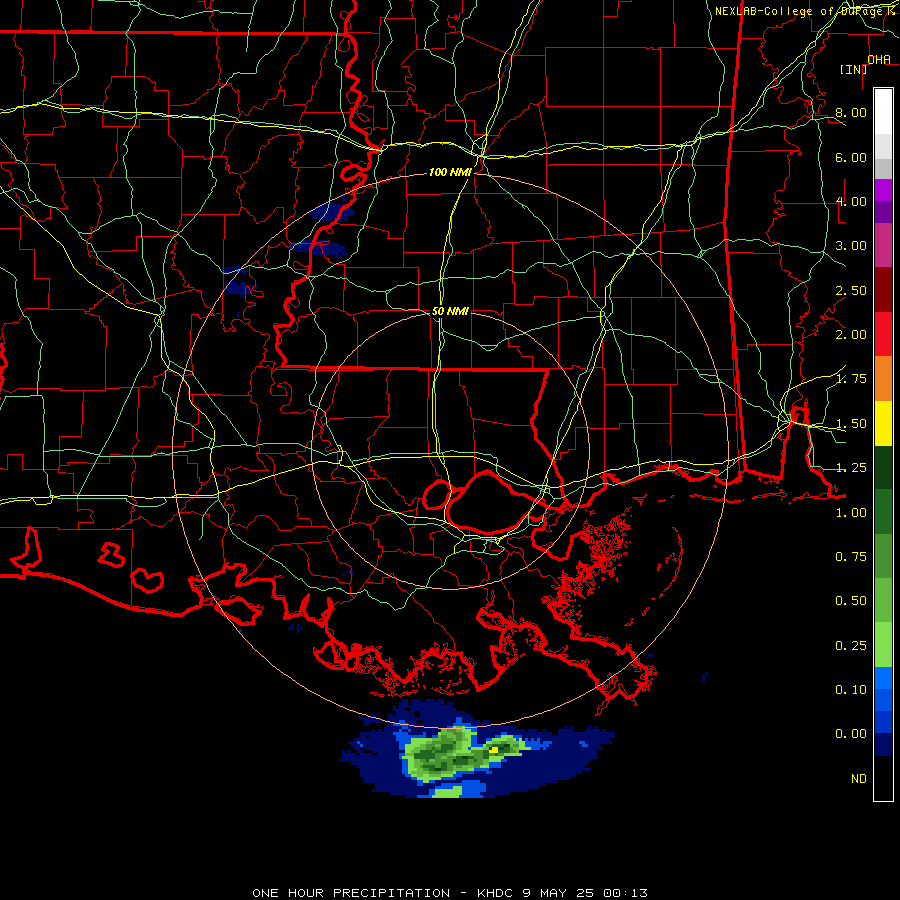The image size is (900, 900).
Task: Click the 0.00 legend value
Action: [851, 734]
